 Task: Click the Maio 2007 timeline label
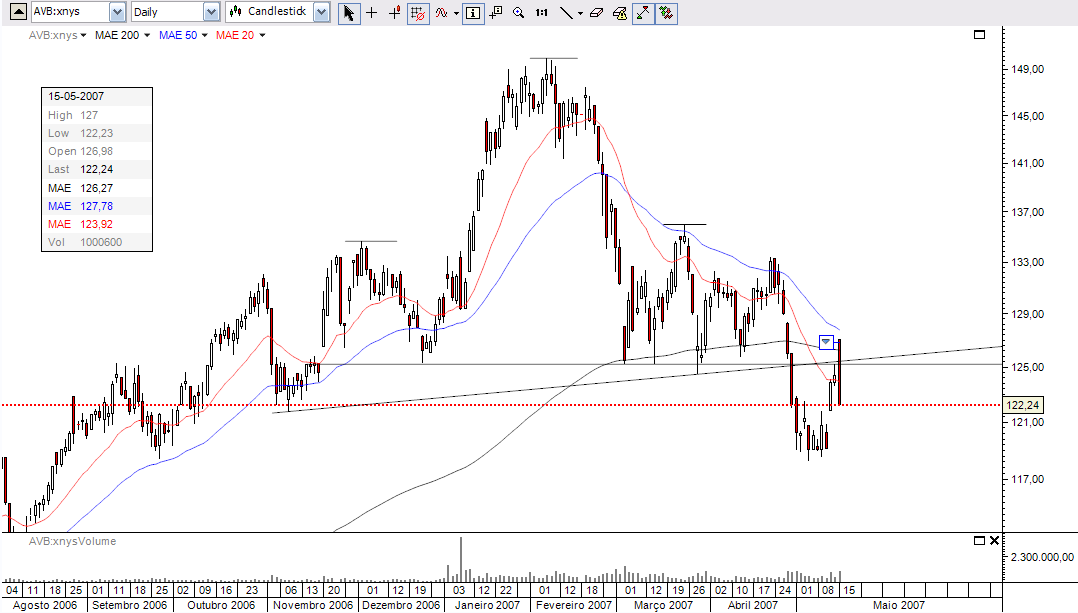(899, 605)
